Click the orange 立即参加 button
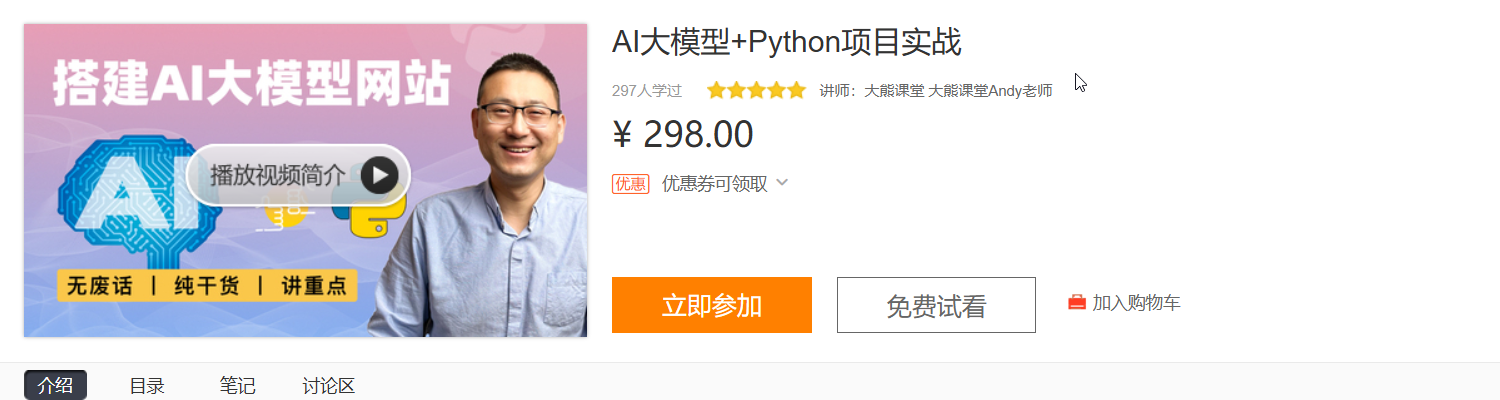Viewport: 1500px width, 400px height. pos(712,305)
